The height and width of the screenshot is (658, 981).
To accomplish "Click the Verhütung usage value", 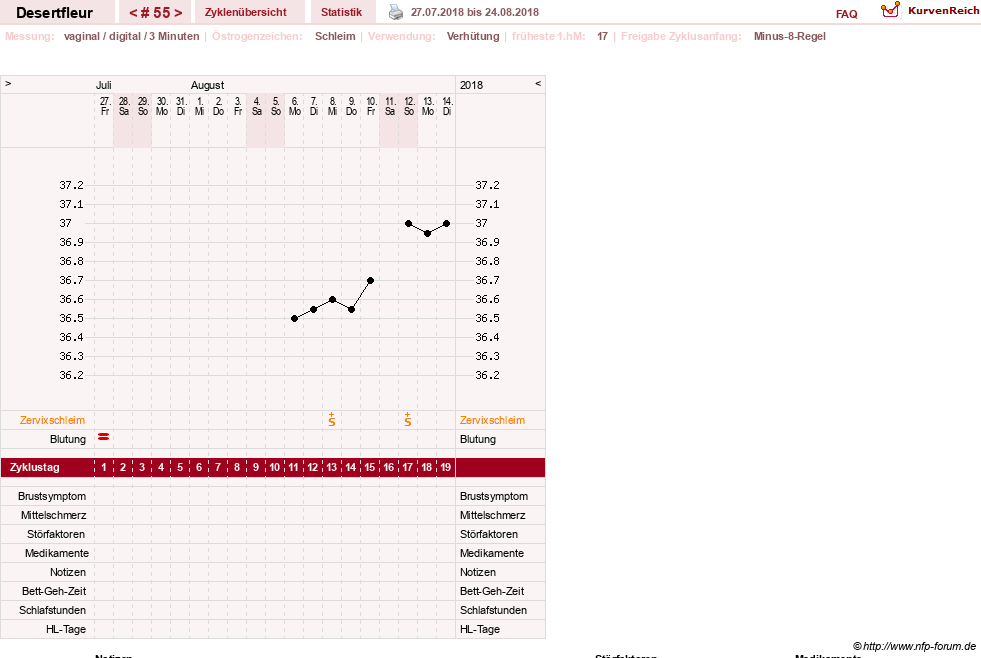I will click(x=473, y=36).
